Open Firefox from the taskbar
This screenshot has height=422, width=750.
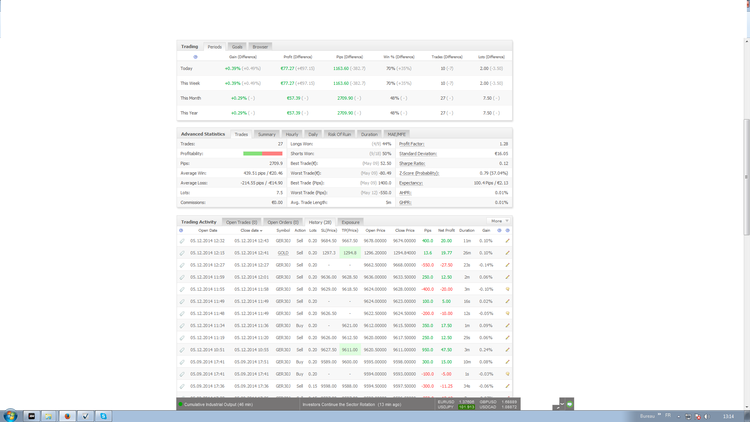point(67,416)
